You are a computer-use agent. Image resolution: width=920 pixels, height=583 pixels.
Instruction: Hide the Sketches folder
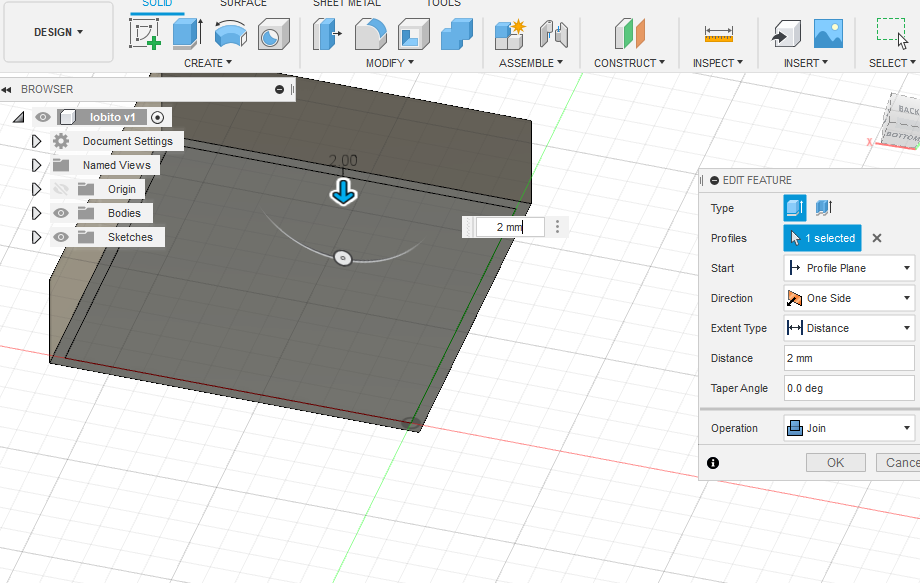61,237
